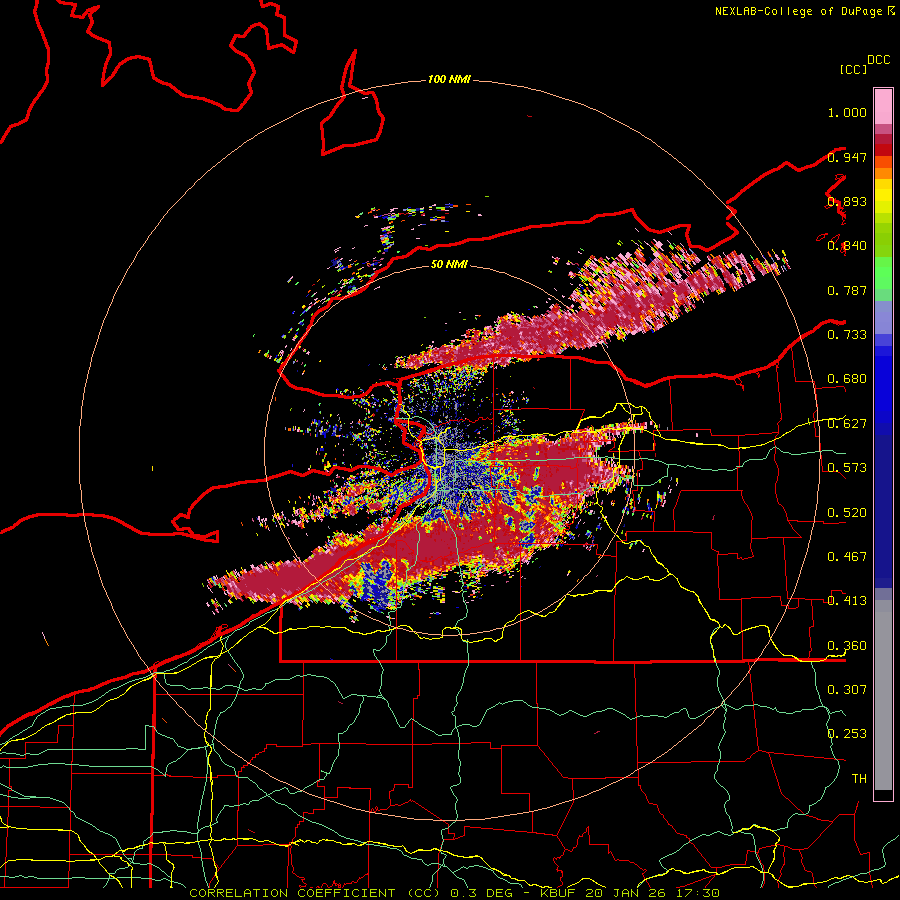Click the 0.840 scale value
The image size is (900, 900).
click(x=847, y=246)
